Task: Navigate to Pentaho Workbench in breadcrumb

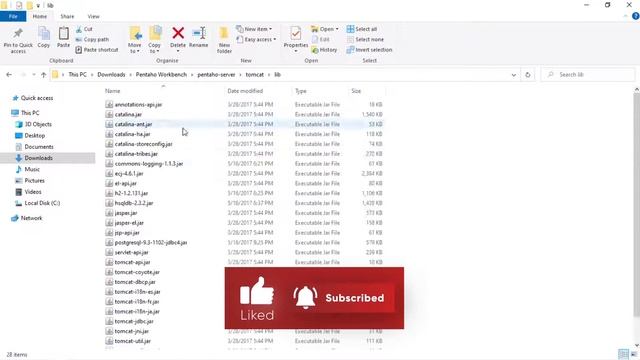Action: pos(161,75)
